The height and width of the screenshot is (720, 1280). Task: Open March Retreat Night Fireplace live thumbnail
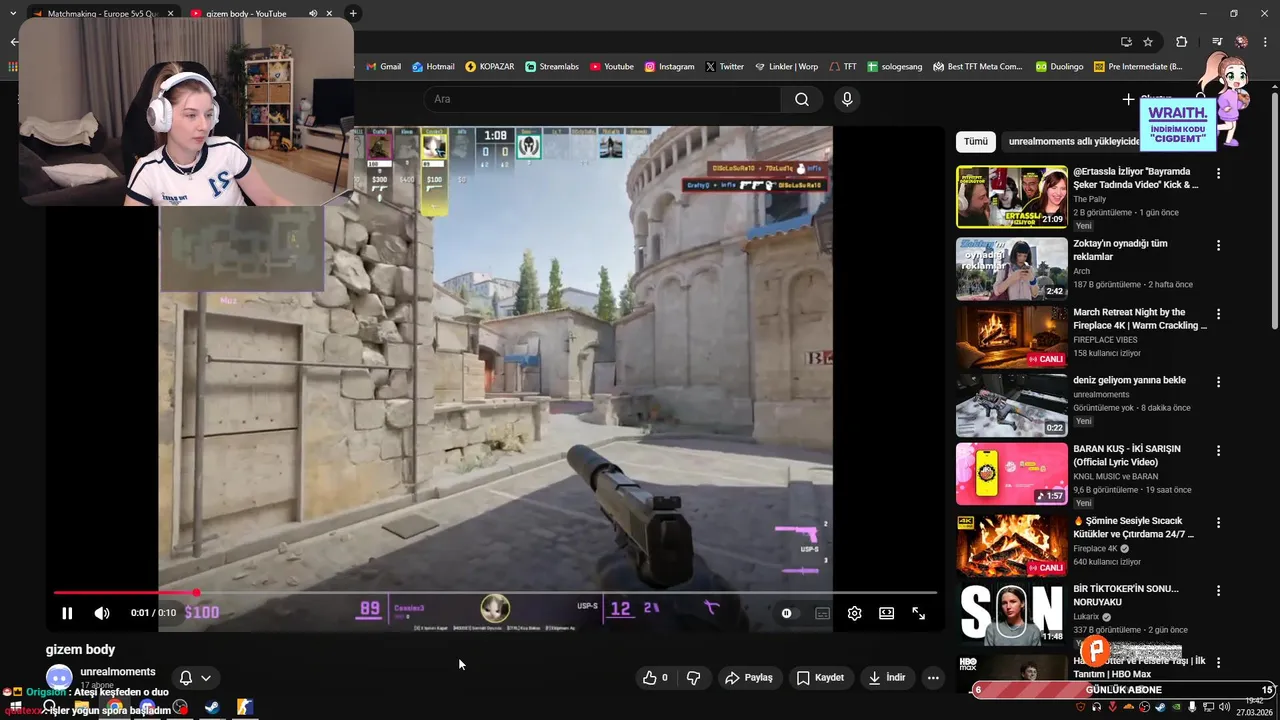coord(1012,338)
